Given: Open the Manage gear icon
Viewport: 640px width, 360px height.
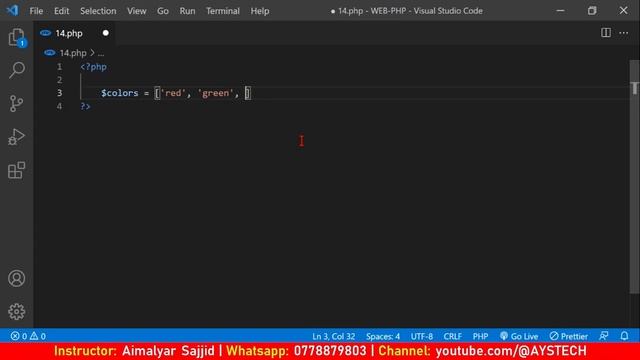Looking at the screenshot, I should 16,311.
